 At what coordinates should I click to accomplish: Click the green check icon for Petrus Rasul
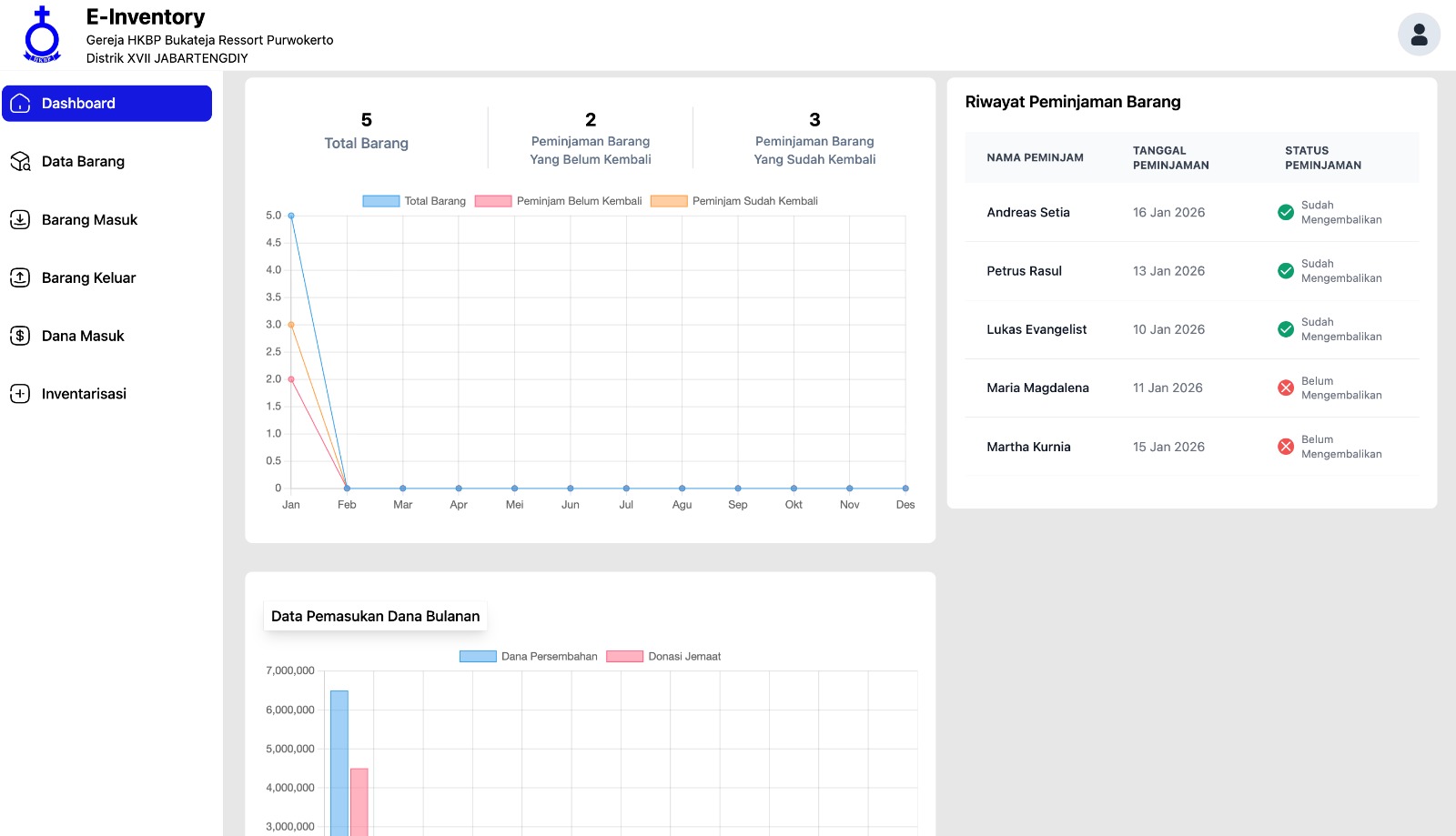(x=1286, y=271)
